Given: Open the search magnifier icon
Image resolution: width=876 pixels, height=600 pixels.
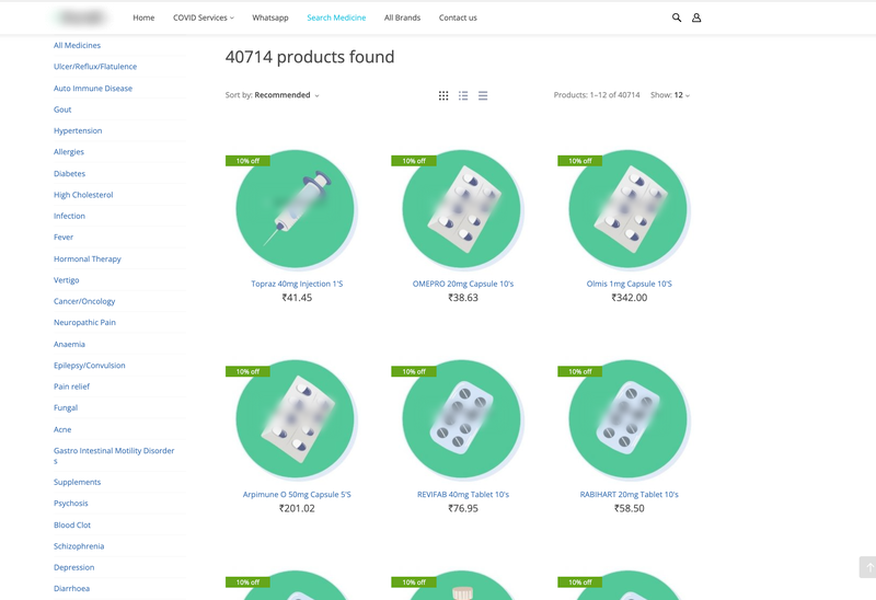Looking at the screenshot, I should [676, 18].
